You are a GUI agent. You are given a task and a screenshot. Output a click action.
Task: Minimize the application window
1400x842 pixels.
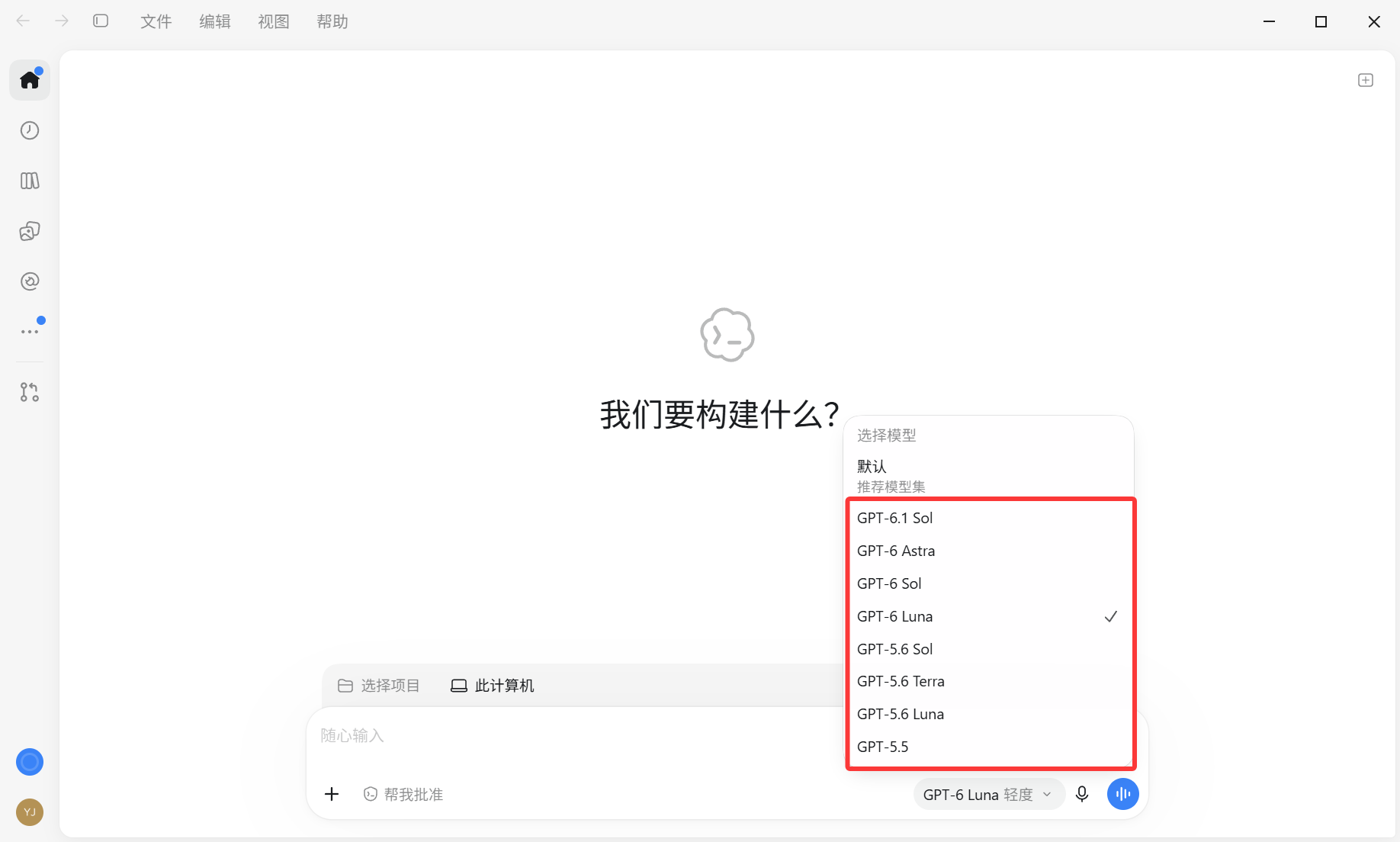tap(1269, 21)
